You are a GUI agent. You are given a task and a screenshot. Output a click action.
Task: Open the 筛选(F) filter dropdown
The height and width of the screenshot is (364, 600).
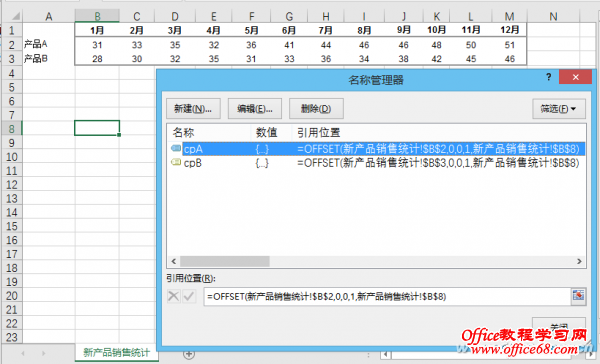[559, 109]
